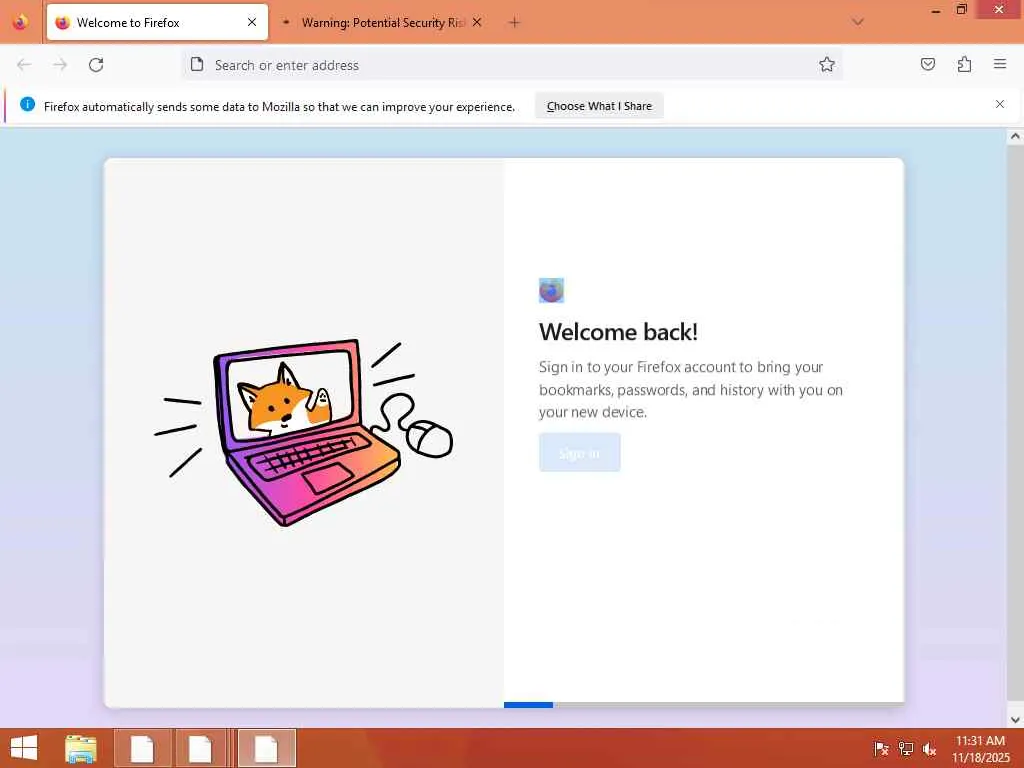The height and width of the screenshot is (768, 1024).
Task: Switch to Warning: Potential Security Risk tab
Action: [x=383, y=22]
